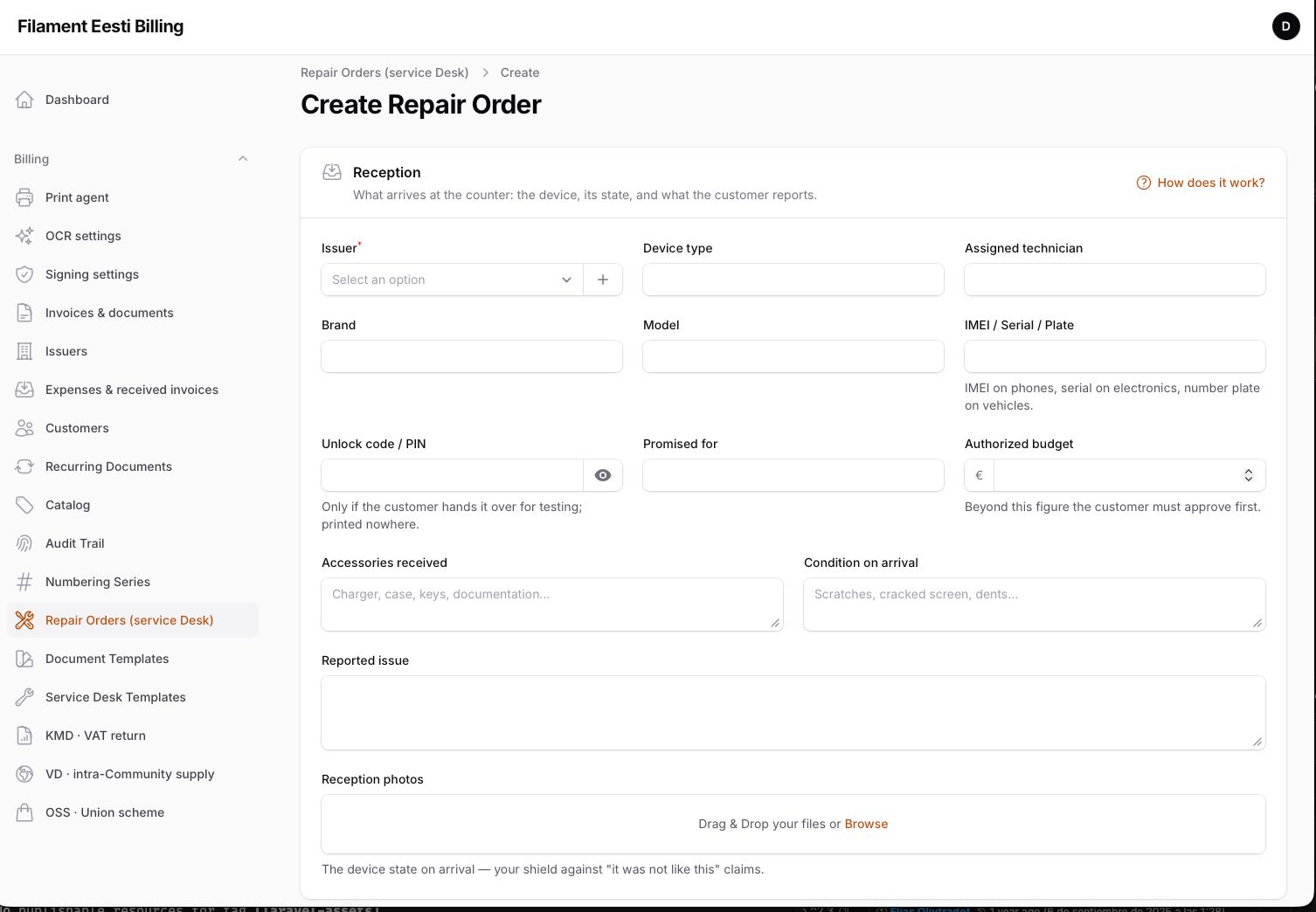The height and width of the screenshot is (912, 1316).
Task: Click the Issuers building icon
Action: pyautogui.click(x=24, y=351)
